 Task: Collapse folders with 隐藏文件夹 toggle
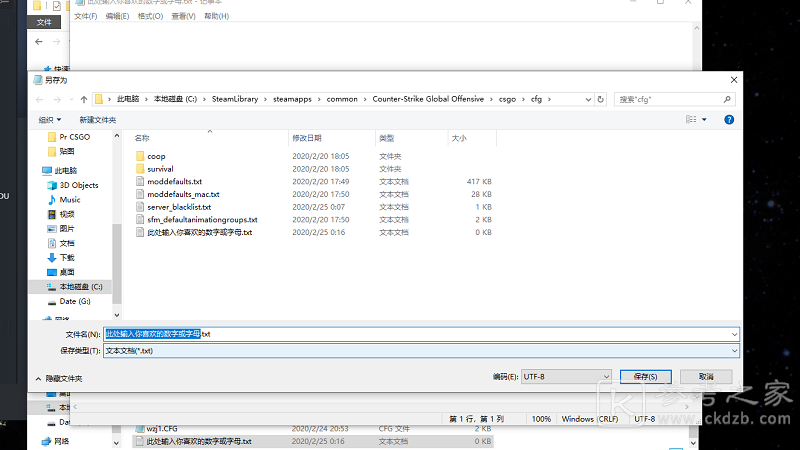59,379
